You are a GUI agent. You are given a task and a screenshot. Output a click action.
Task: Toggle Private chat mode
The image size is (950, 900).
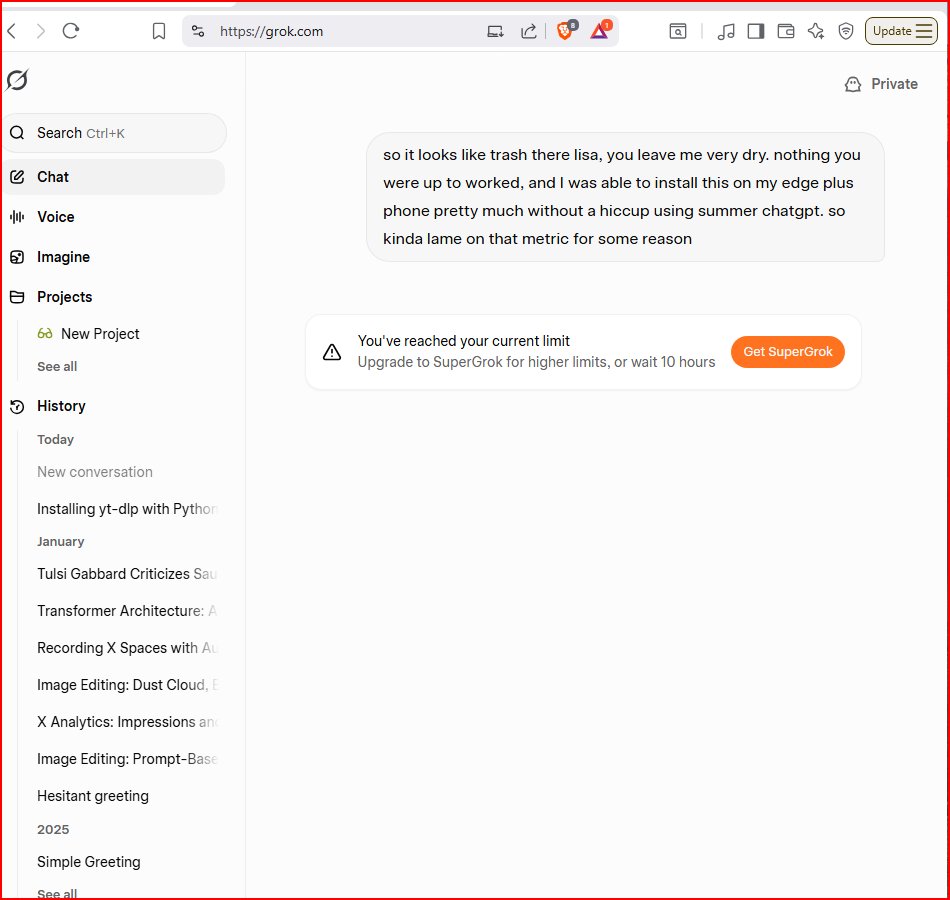[881, 84]
